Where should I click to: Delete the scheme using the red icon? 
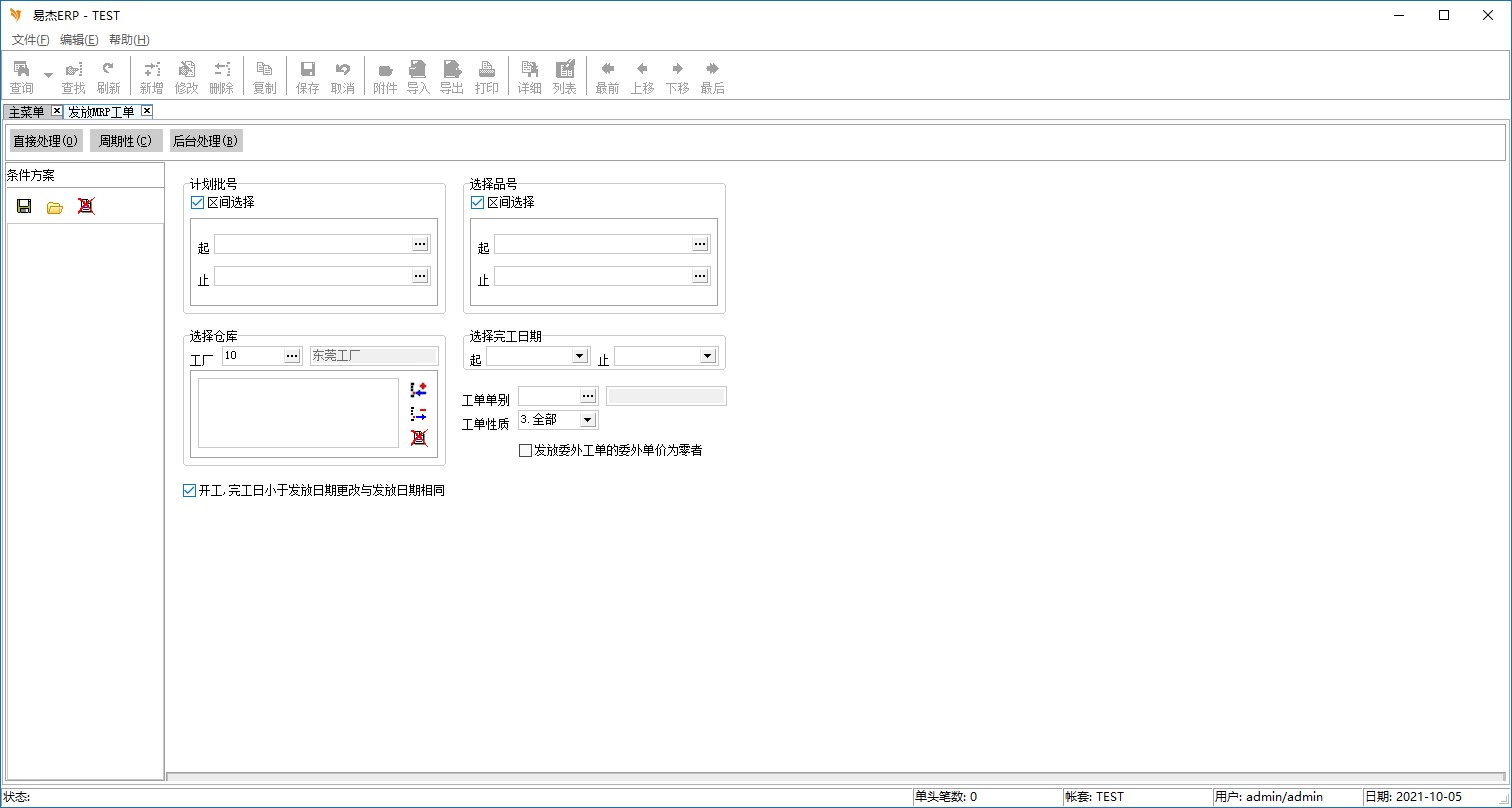click(x=86, y=206)
